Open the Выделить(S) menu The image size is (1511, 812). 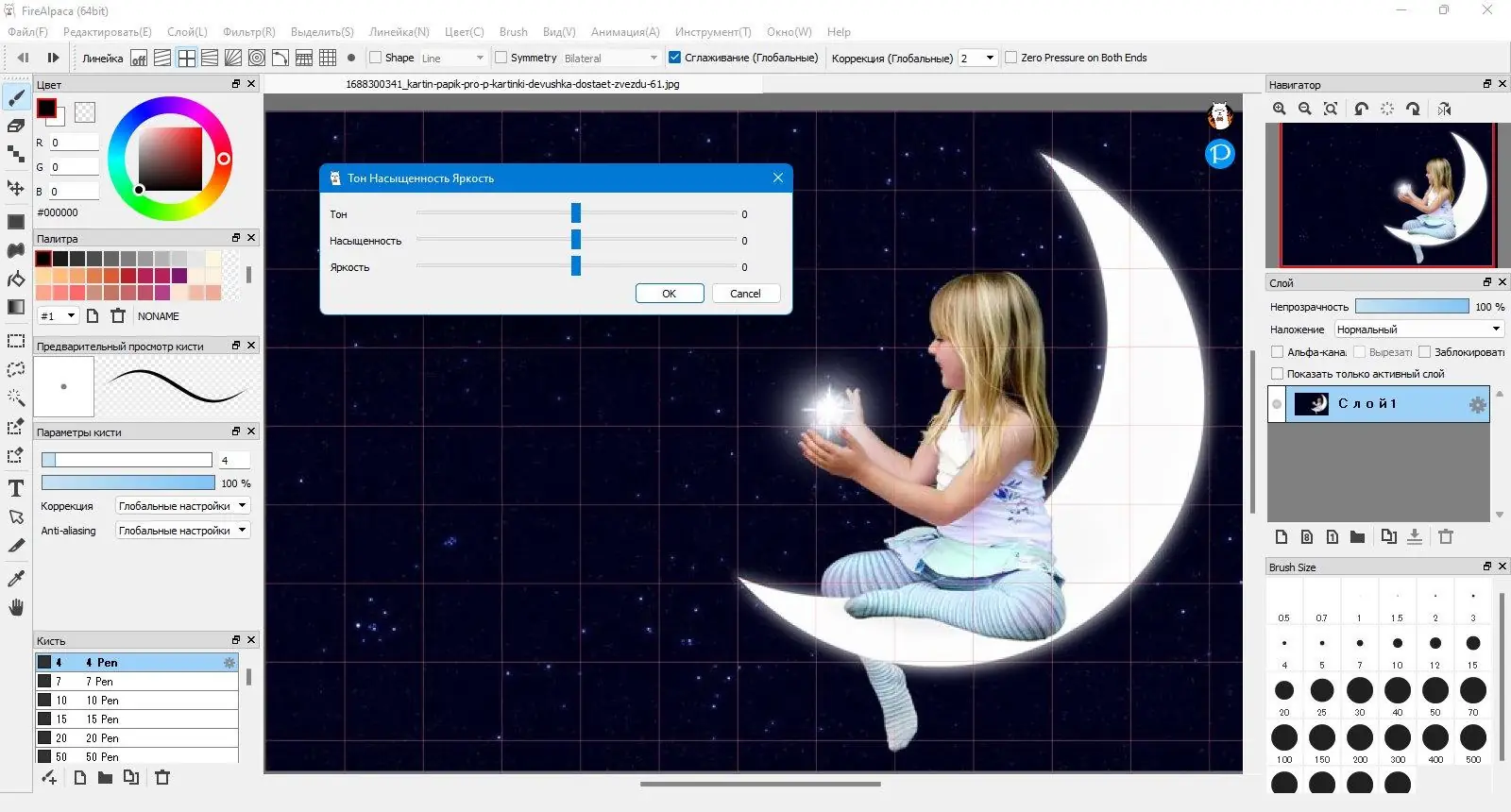click(x=322, y=32)
